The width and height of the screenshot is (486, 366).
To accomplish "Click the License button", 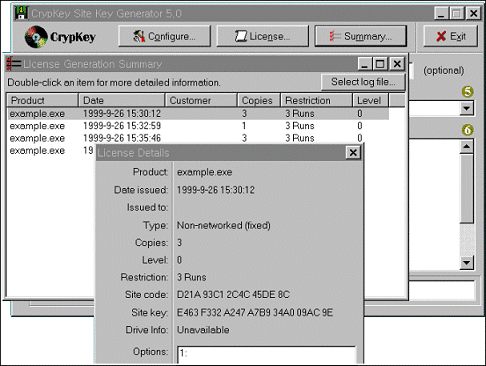I will (x=262, y=36).
